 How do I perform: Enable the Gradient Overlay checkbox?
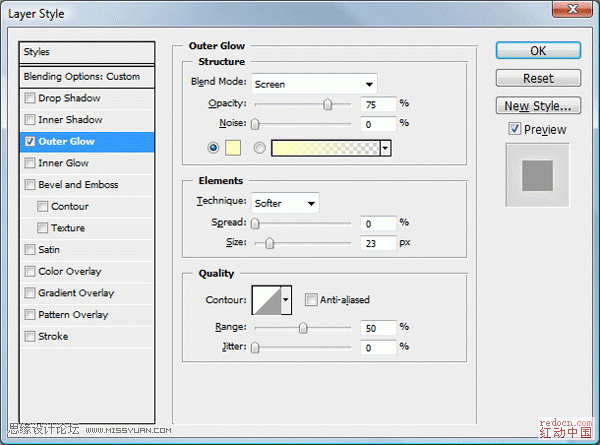(x=29, y=293)
